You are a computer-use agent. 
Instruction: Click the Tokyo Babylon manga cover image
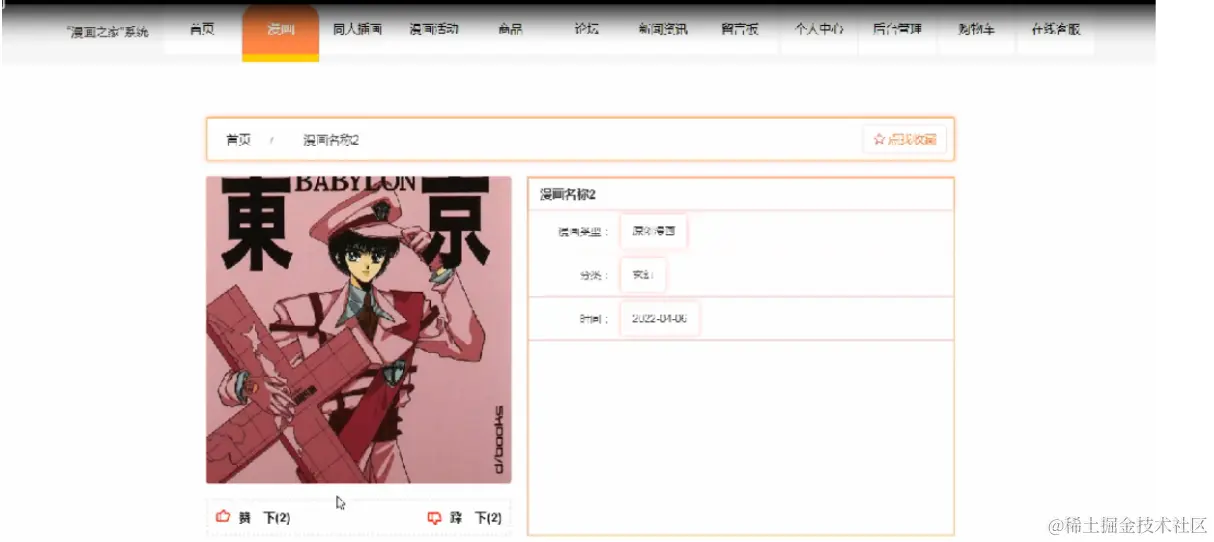(x=359, y=330)
